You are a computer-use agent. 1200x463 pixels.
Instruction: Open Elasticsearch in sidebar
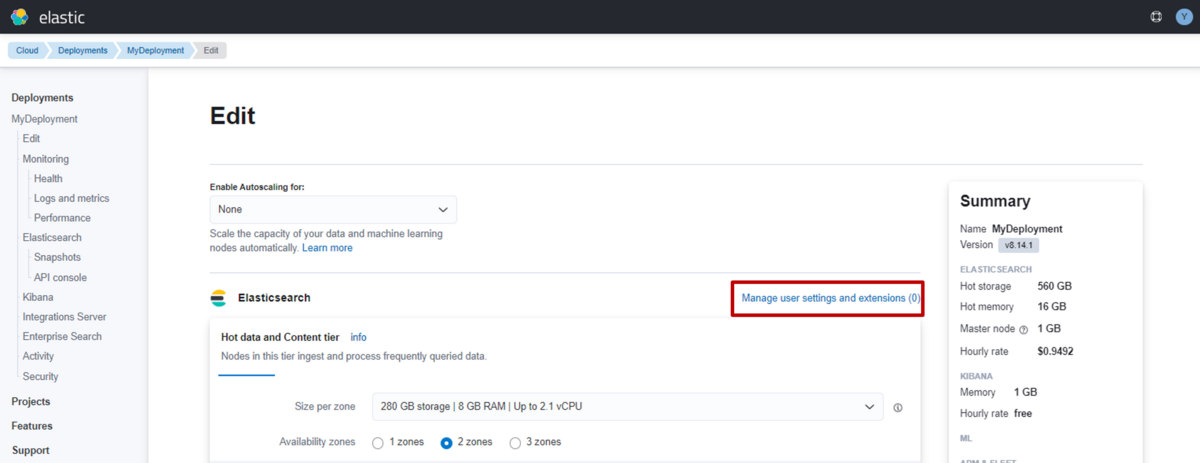52,238
